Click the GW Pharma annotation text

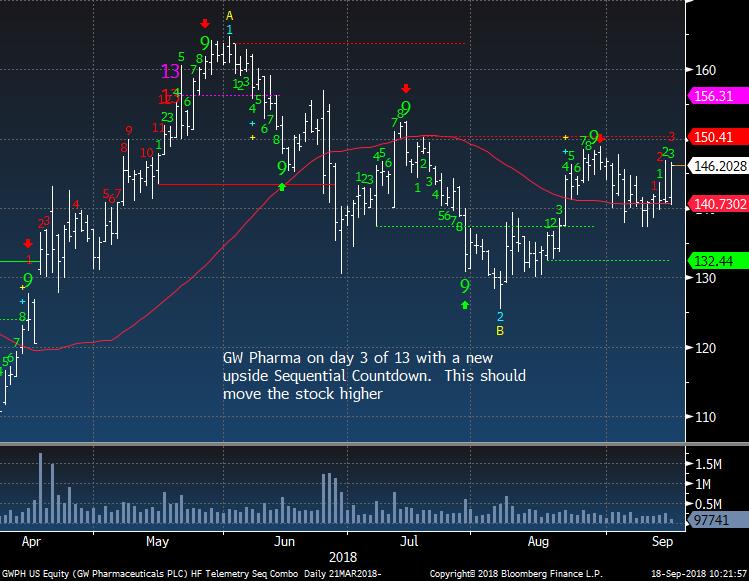(374, 376)
